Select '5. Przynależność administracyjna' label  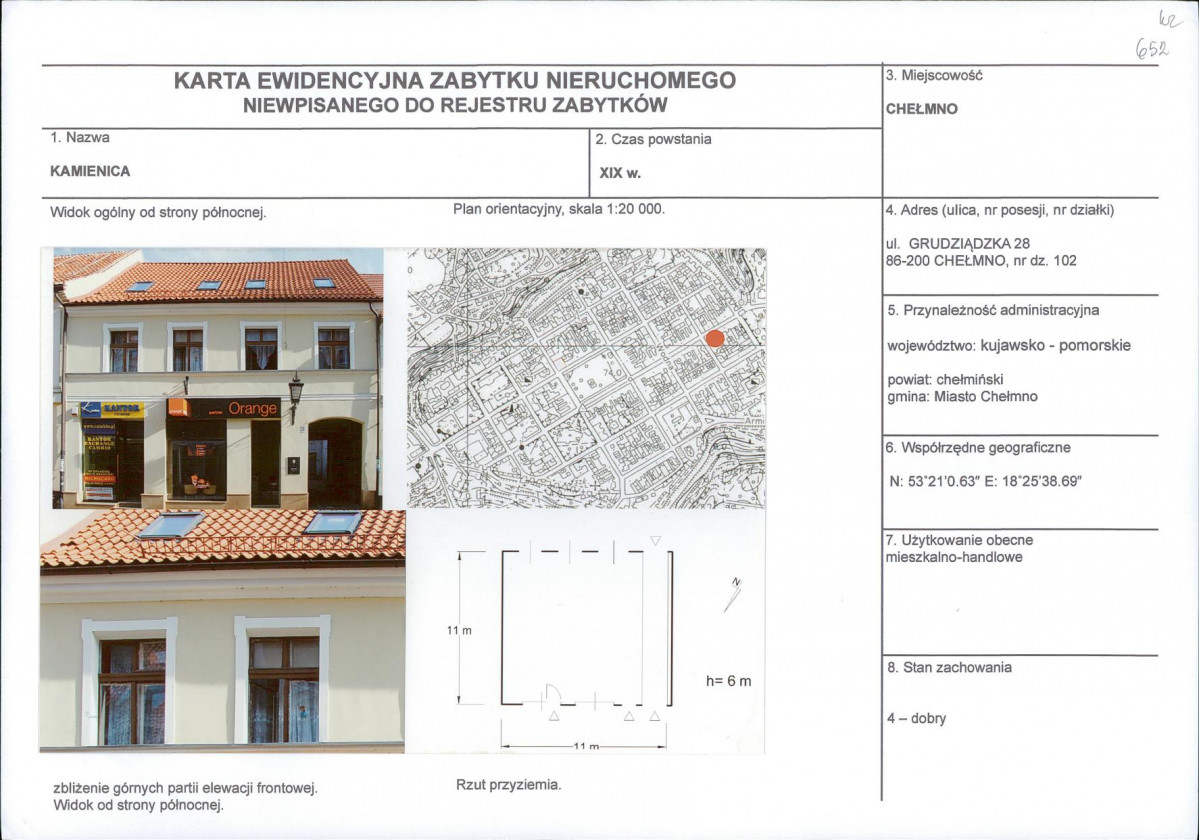pos(993,310)
